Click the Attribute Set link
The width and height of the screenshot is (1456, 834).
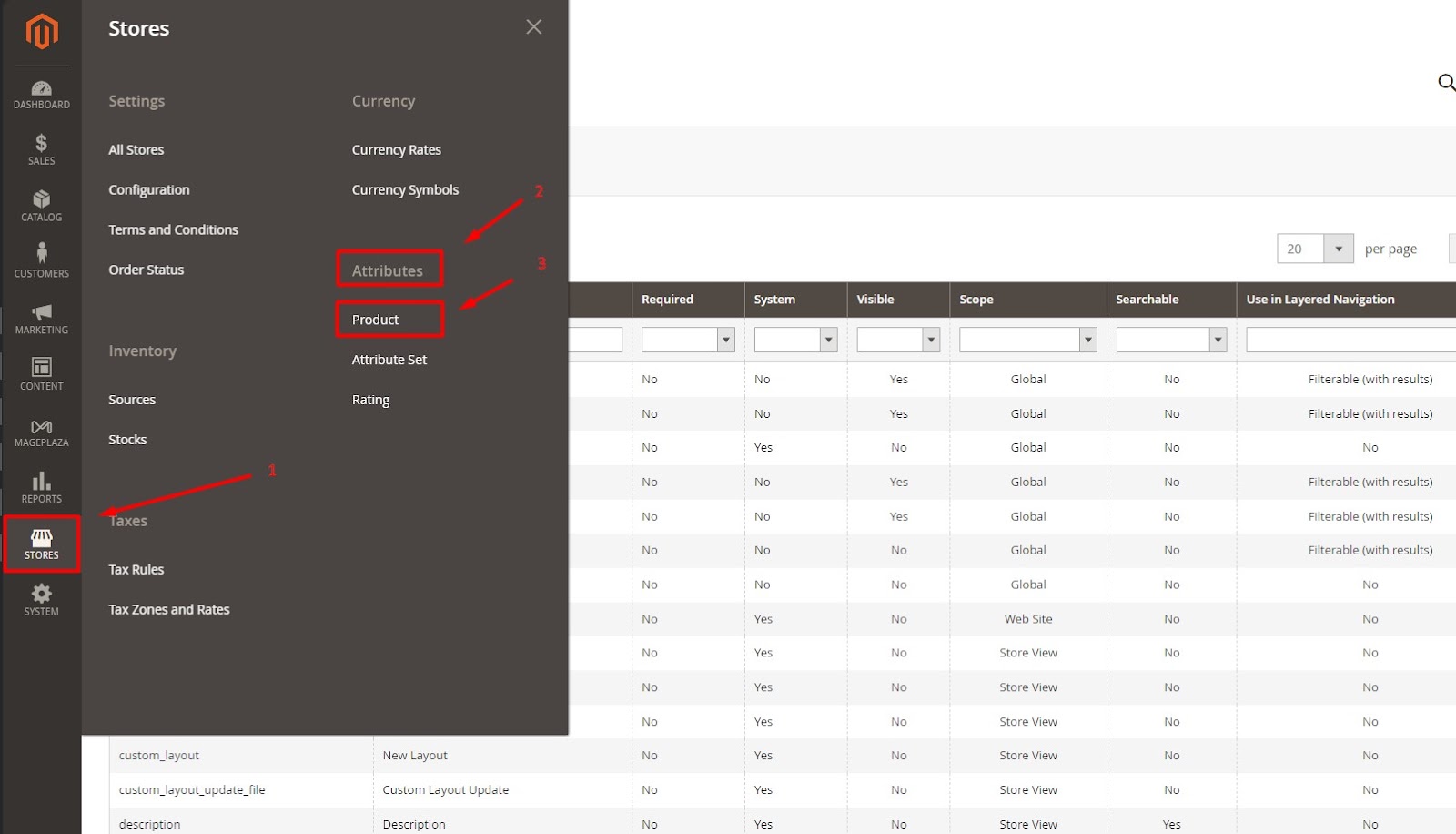tap(389, 360)
